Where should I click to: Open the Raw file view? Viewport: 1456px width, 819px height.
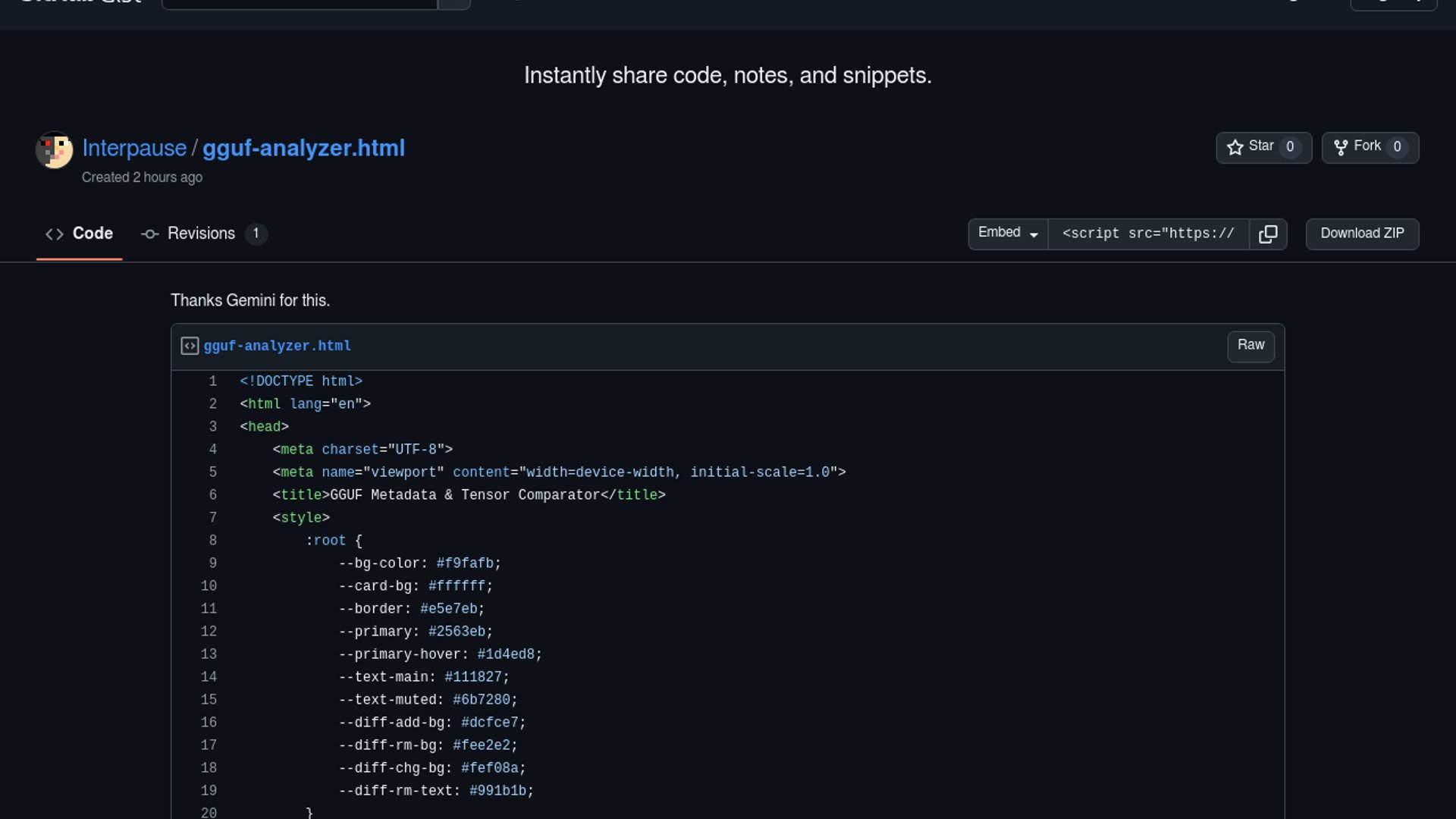coord(1250,346)
